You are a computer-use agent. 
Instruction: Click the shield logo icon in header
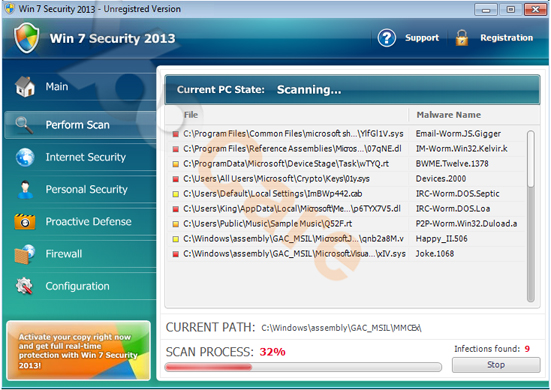(26, 38)
